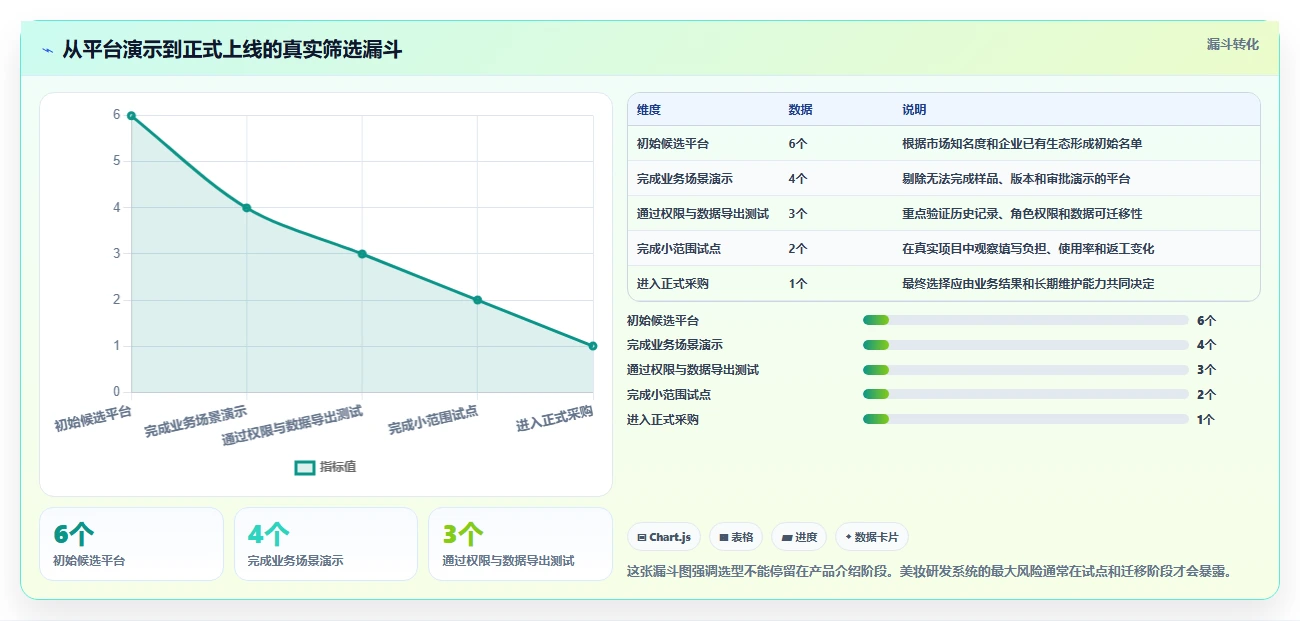The width and height of the screenshot is (1300, 621).
Task: Click the description 重点验证历史记录、角色权限和数据可迁移性
Action: coord(1022,214)
